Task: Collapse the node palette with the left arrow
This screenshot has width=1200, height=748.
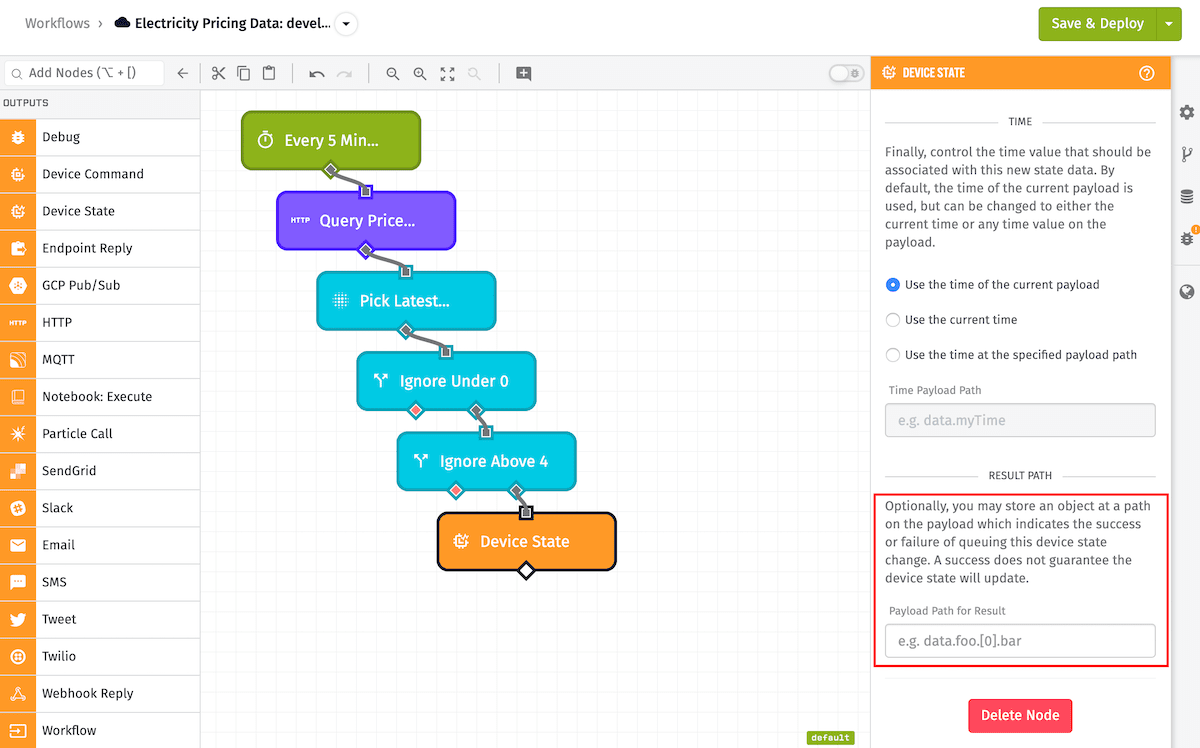Action: (182, 73)
